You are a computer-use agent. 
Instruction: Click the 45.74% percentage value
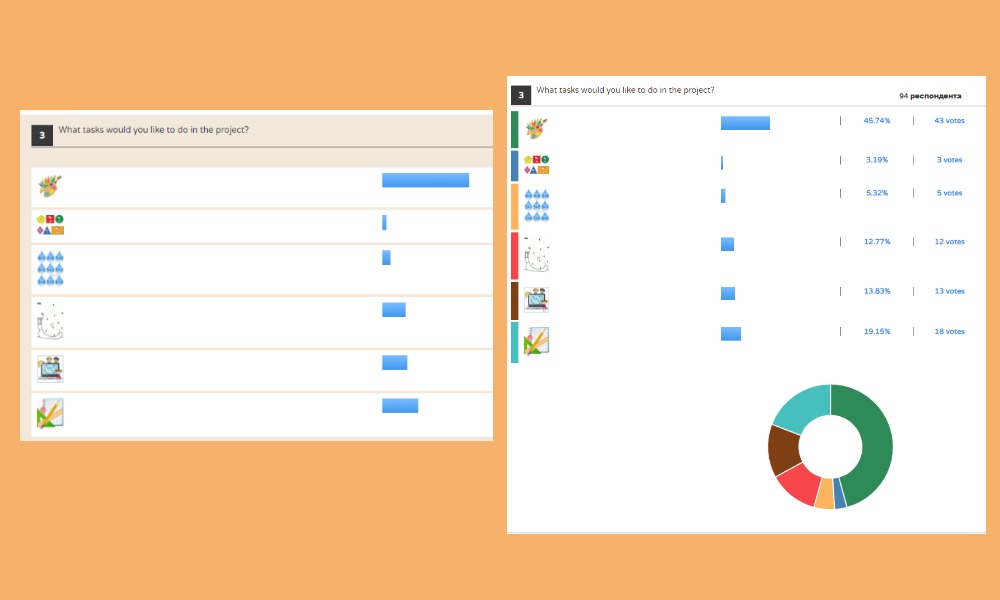[x=876, y=120]
